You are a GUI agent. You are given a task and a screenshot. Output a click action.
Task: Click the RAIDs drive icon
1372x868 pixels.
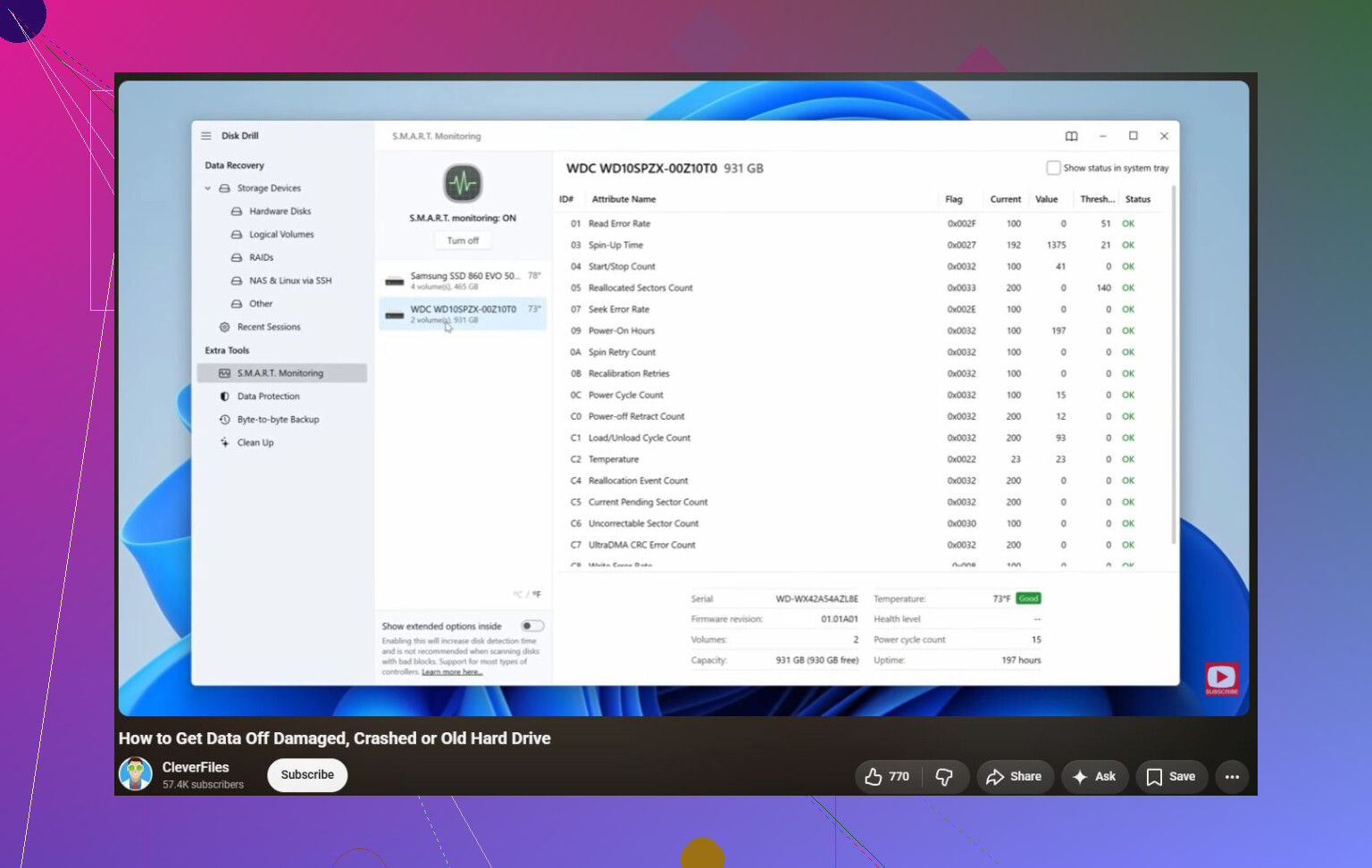[x=237, y=258]
